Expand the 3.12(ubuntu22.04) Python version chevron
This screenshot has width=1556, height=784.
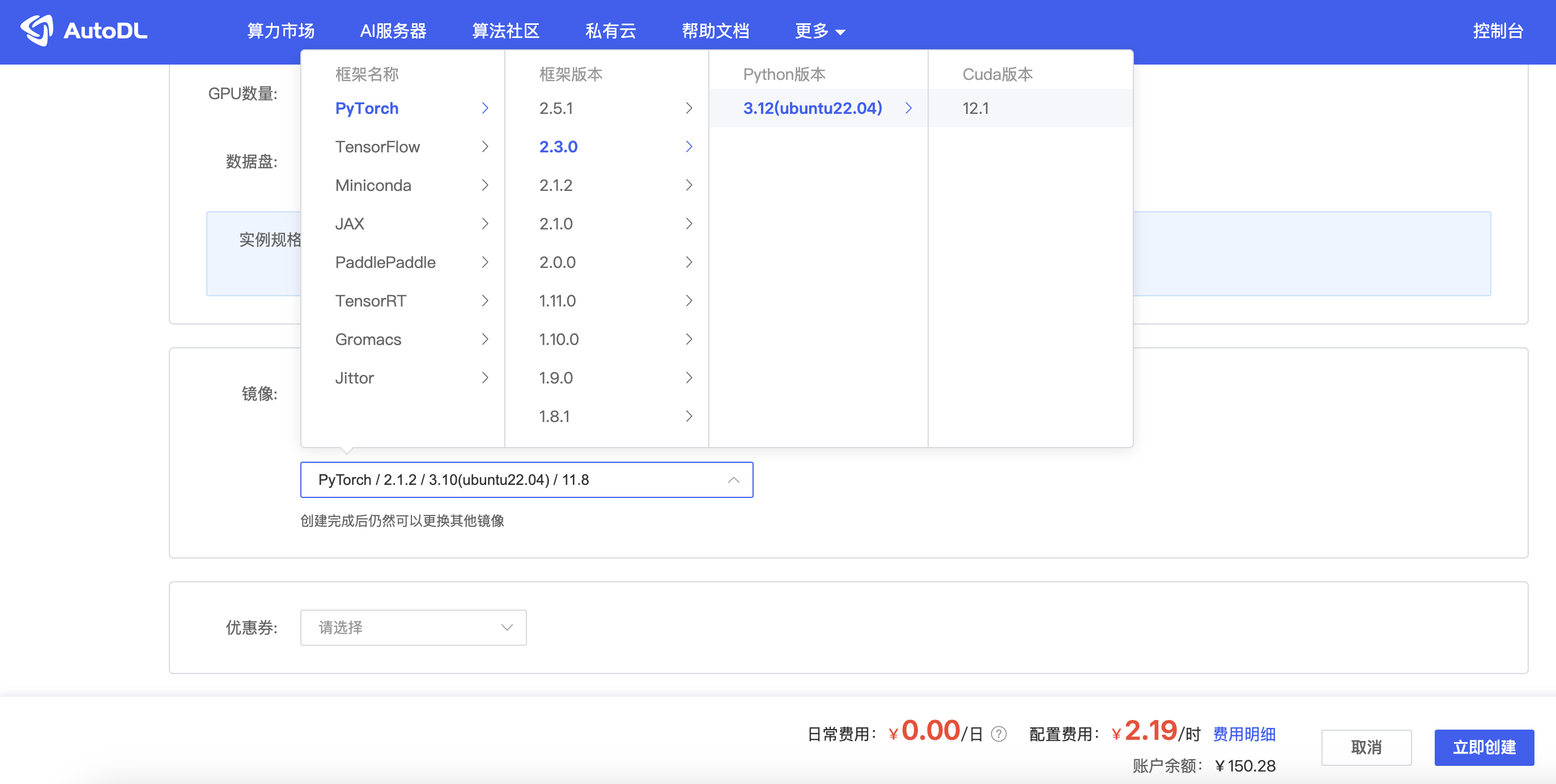pos(908,108)
